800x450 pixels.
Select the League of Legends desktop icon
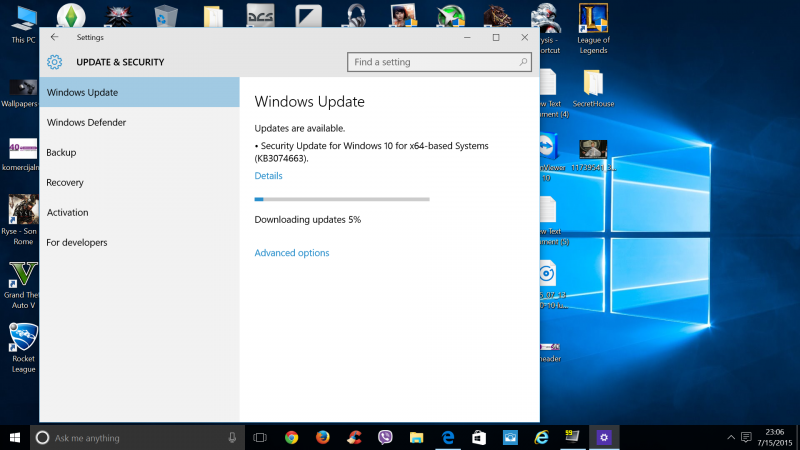593,29
